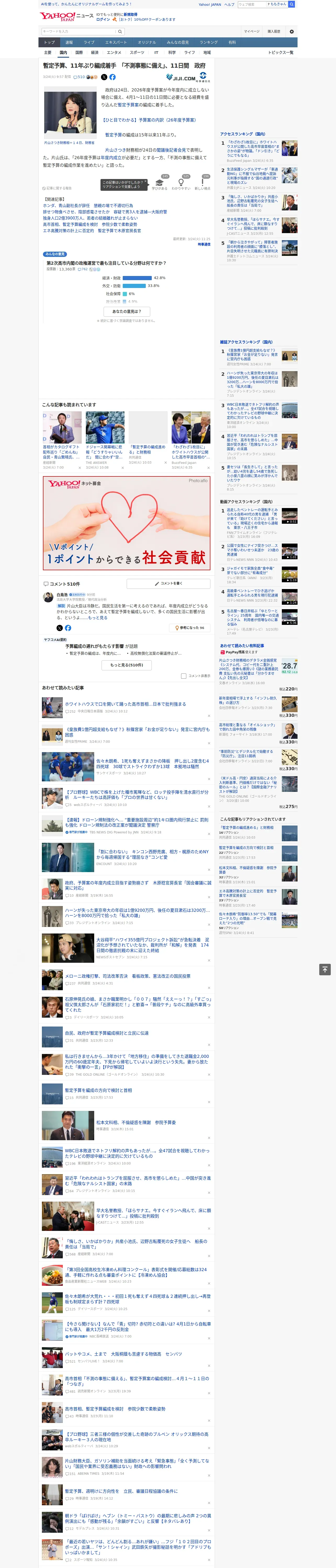The width and height of the screenshot is (336, 1568).
Task: Expand 白鳥浩's comment with もっと見る
Action: click(98, 618)
